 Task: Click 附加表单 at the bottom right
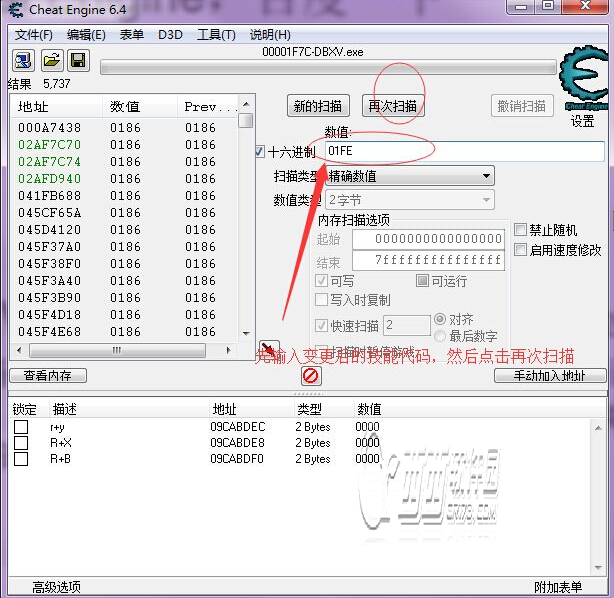click(x=558, y=587)
